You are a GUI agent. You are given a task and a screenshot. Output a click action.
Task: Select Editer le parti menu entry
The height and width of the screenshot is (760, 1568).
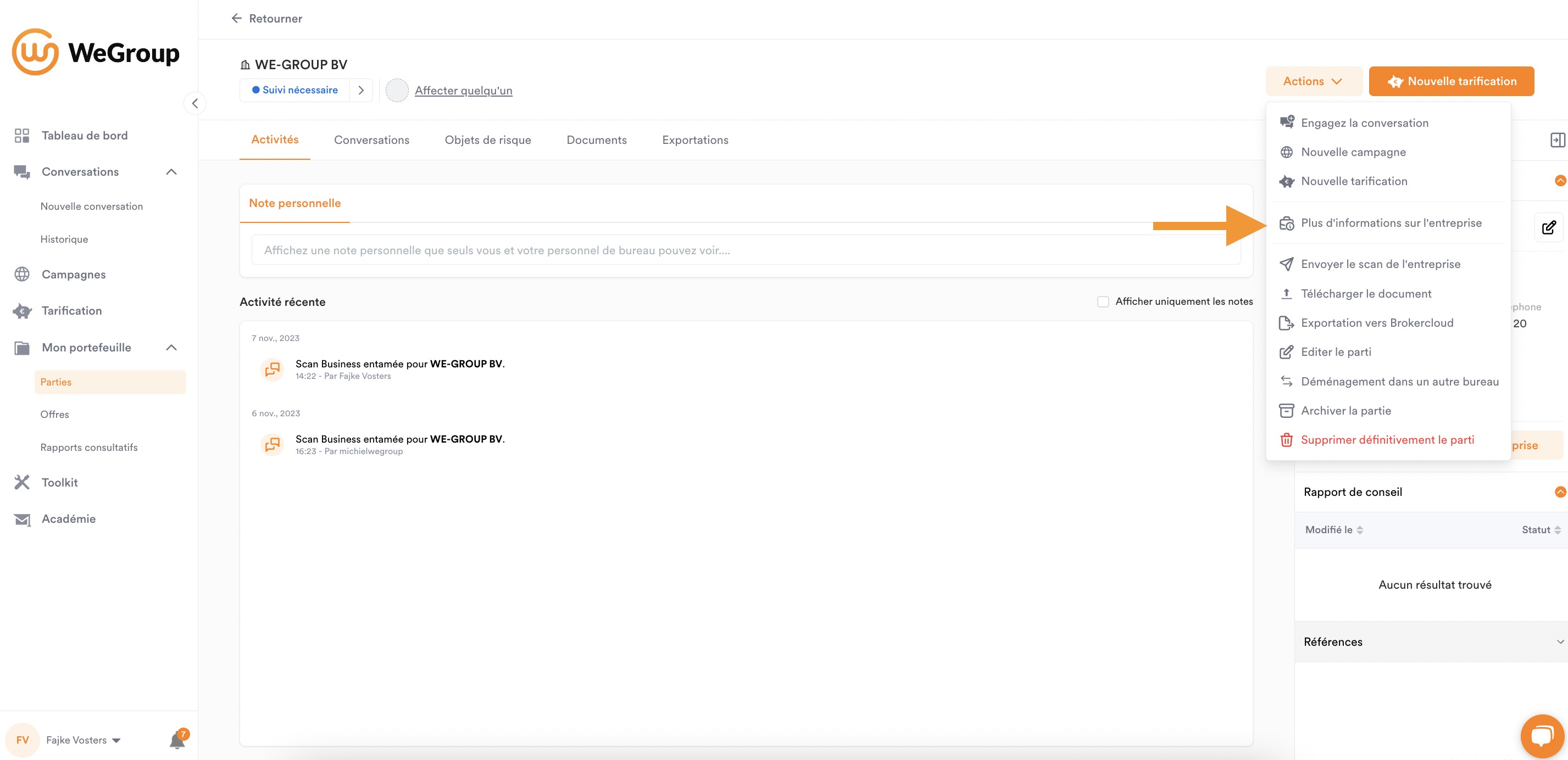[1388, 353]
